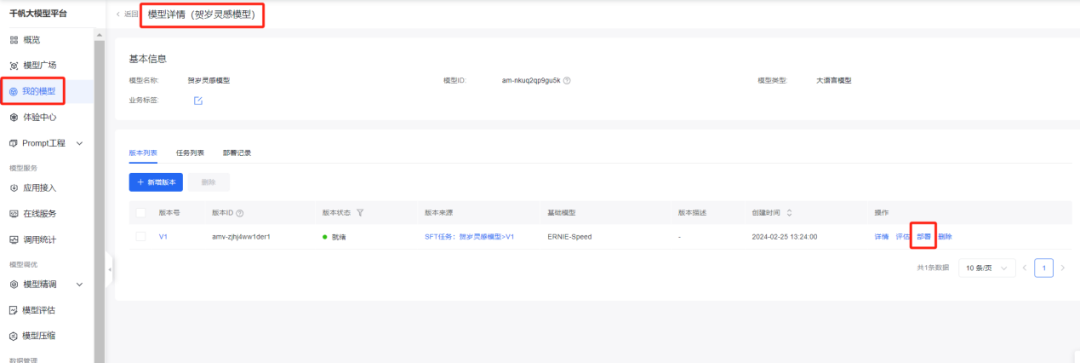Image resolution: width=1080 pixels, height=363 pixels.
Task: Collapse the sidebar with its handle
Action: point(110,269)
